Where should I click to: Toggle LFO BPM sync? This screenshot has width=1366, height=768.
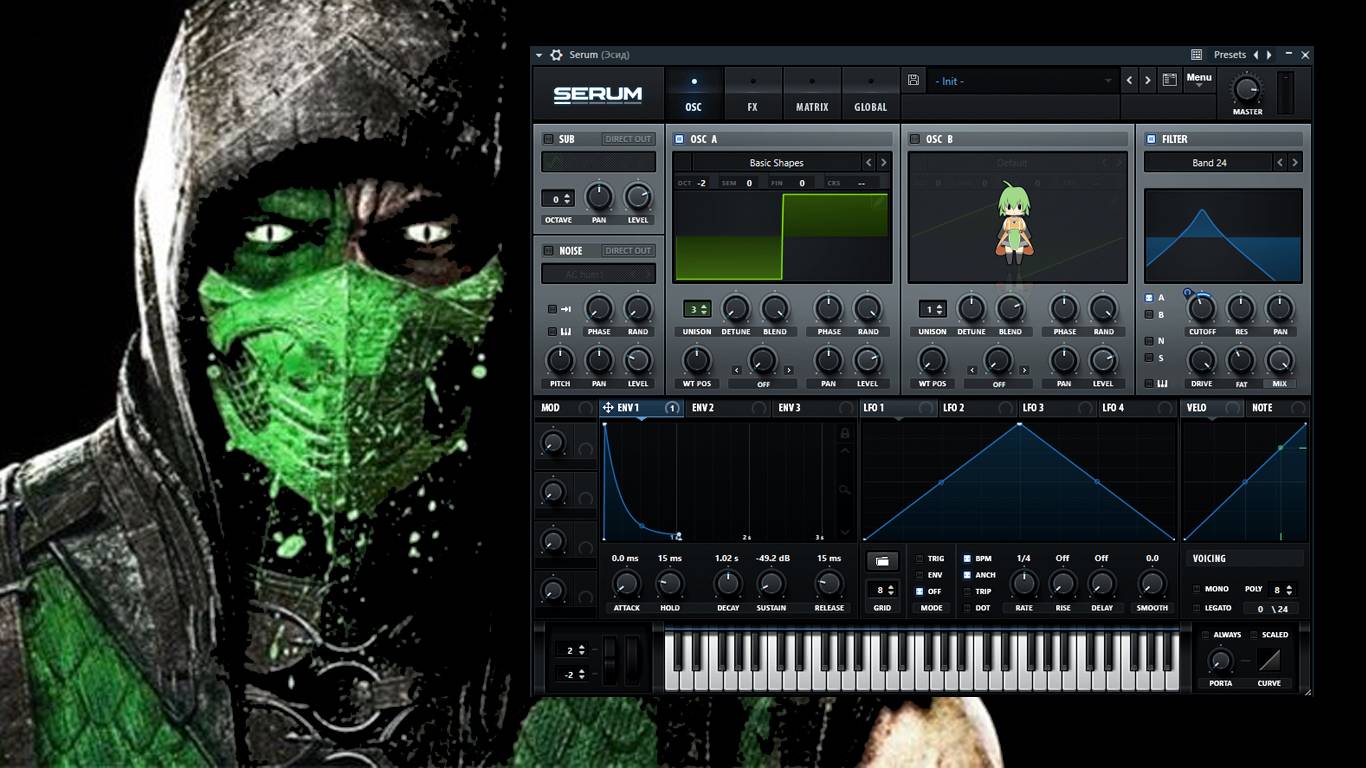click(967, 559)
